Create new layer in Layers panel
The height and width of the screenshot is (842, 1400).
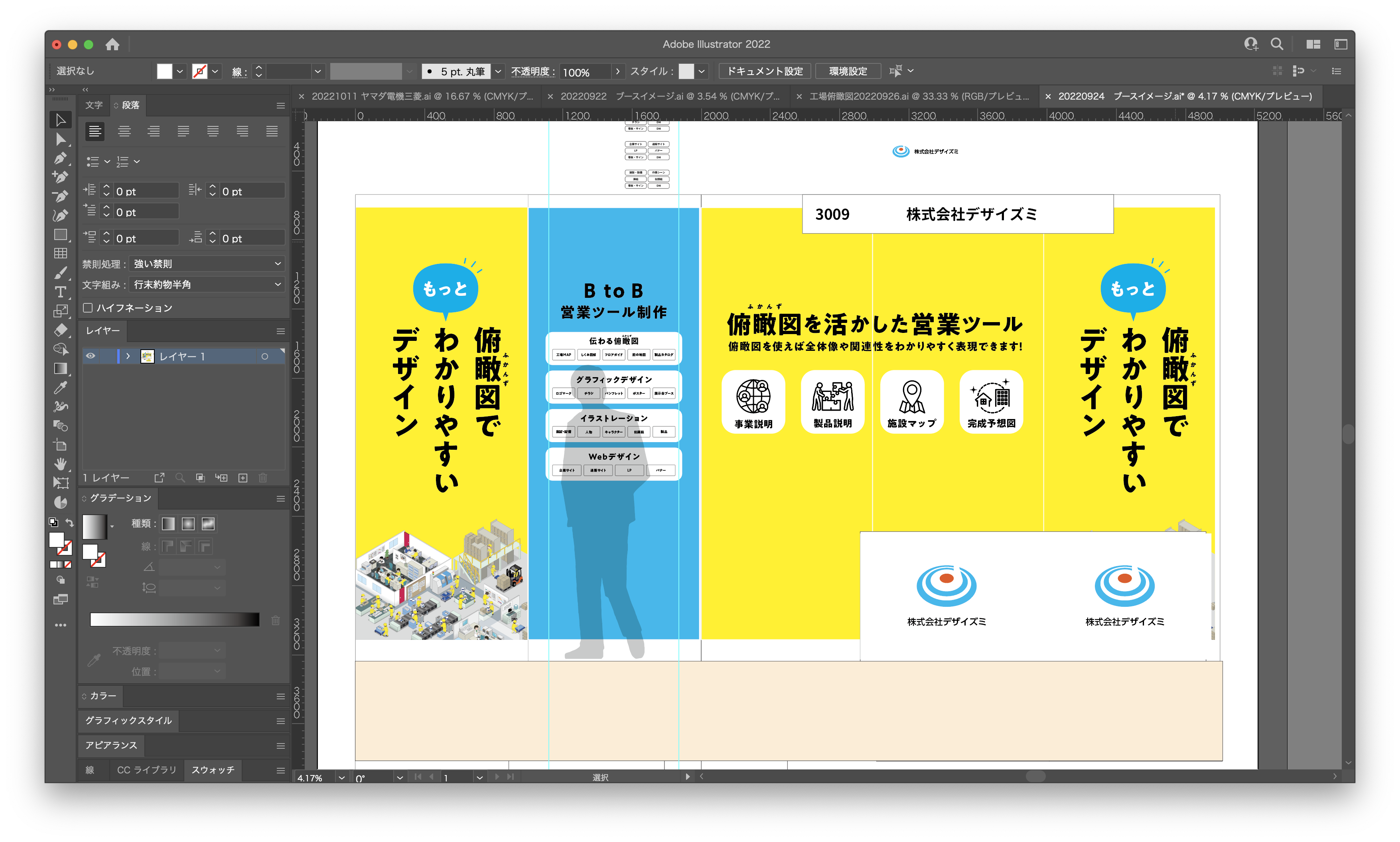(243, 478)
